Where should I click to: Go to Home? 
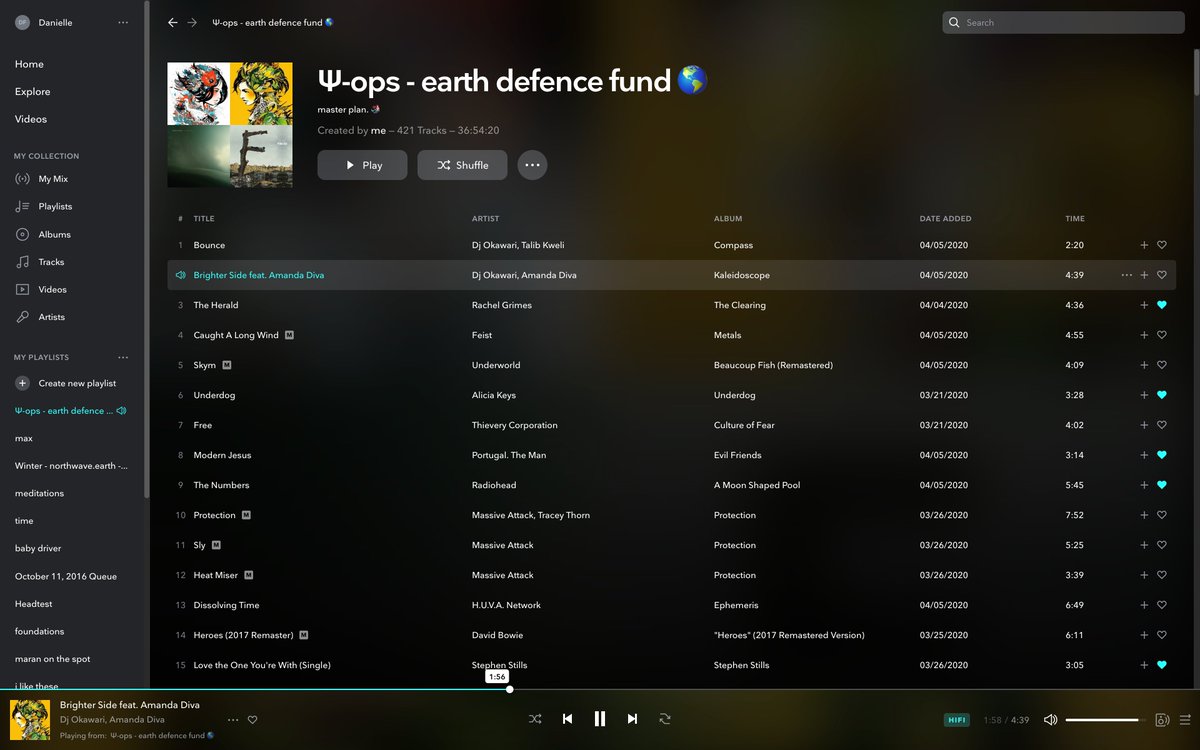tap(29, 64)
